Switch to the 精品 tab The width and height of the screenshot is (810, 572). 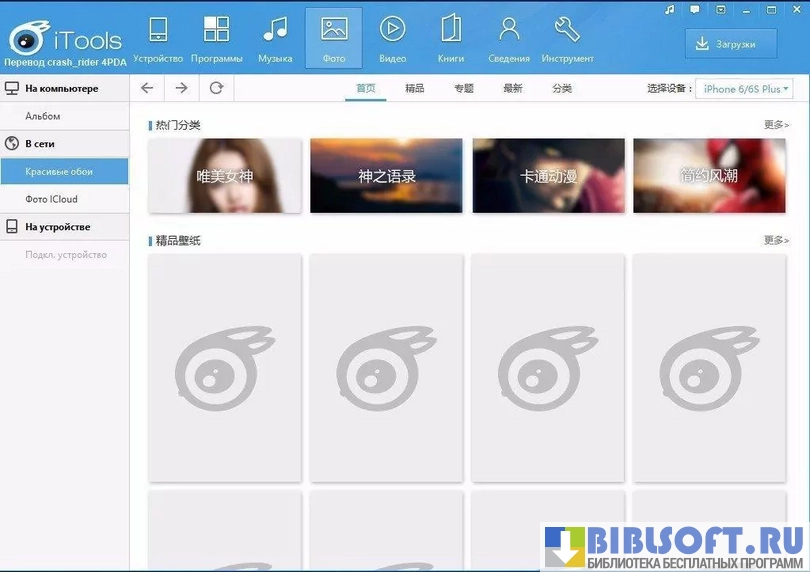pyautogui.click(x=414, y=89)
